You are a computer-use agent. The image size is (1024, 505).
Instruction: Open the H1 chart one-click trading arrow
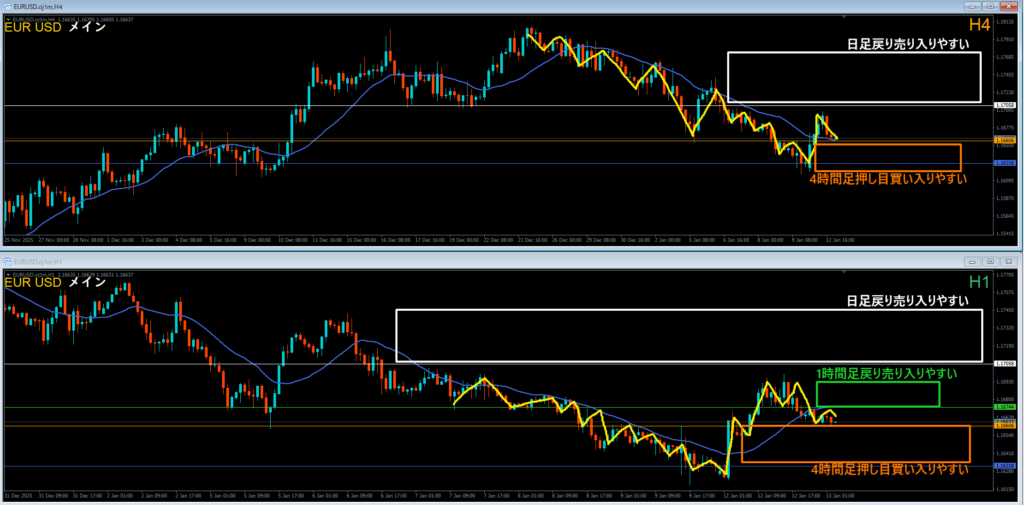(7, 274)
